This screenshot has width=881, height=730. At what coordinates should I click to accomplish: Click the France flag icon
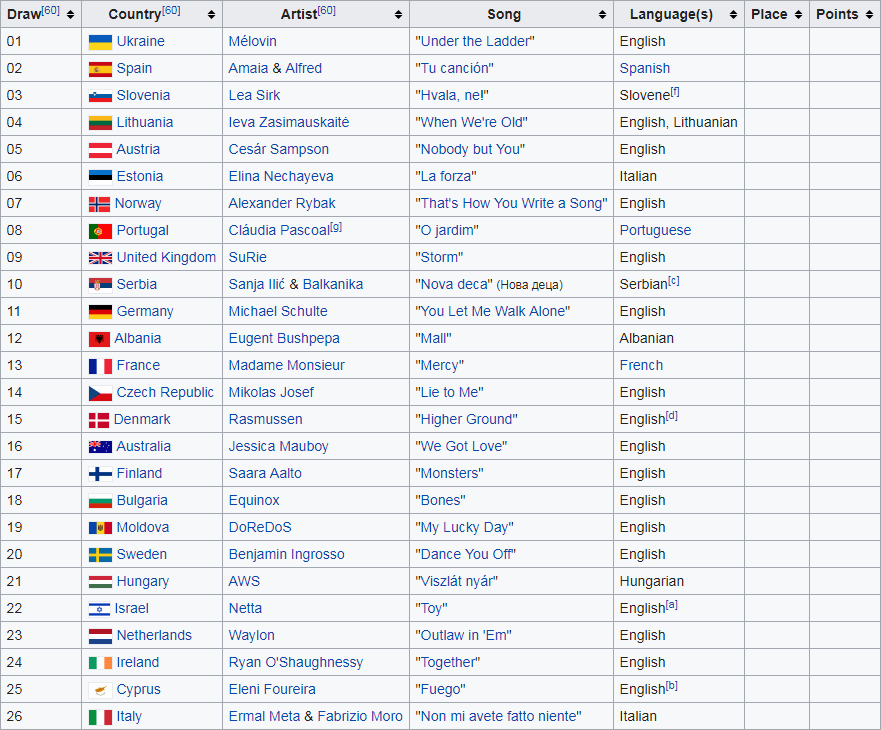pos(100,366)
